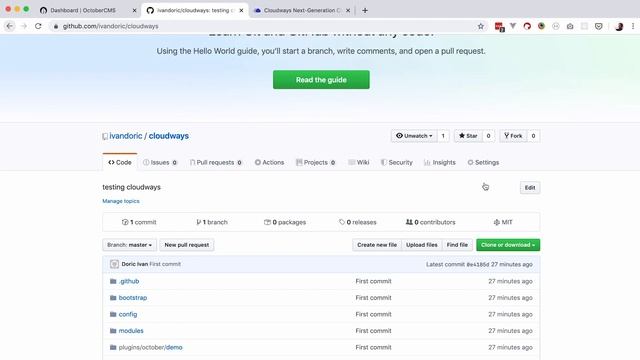Fork the repository

513,136
